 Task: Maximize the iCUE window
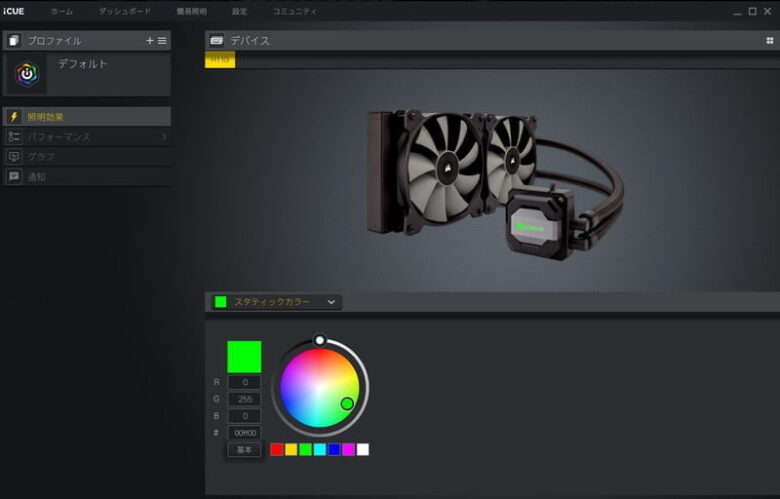753,11
